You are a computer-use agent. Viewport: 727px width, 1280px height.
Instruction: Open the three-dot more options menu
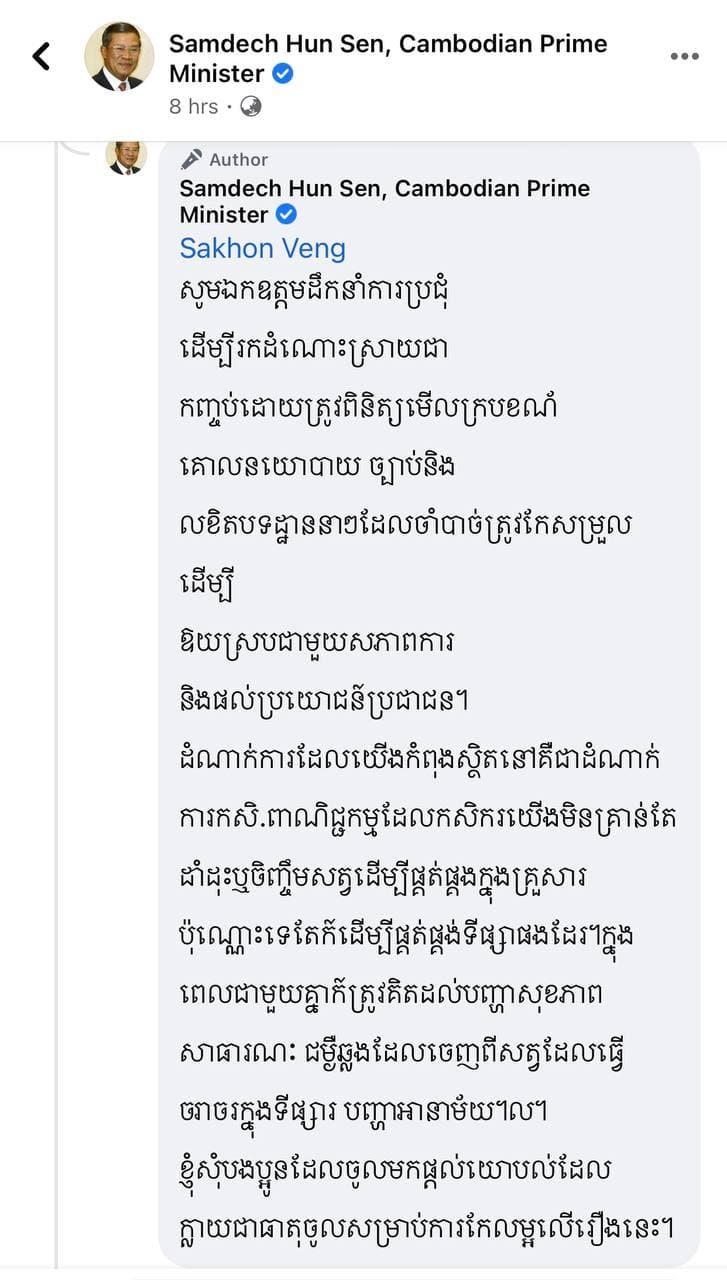(x=684, y=57)
